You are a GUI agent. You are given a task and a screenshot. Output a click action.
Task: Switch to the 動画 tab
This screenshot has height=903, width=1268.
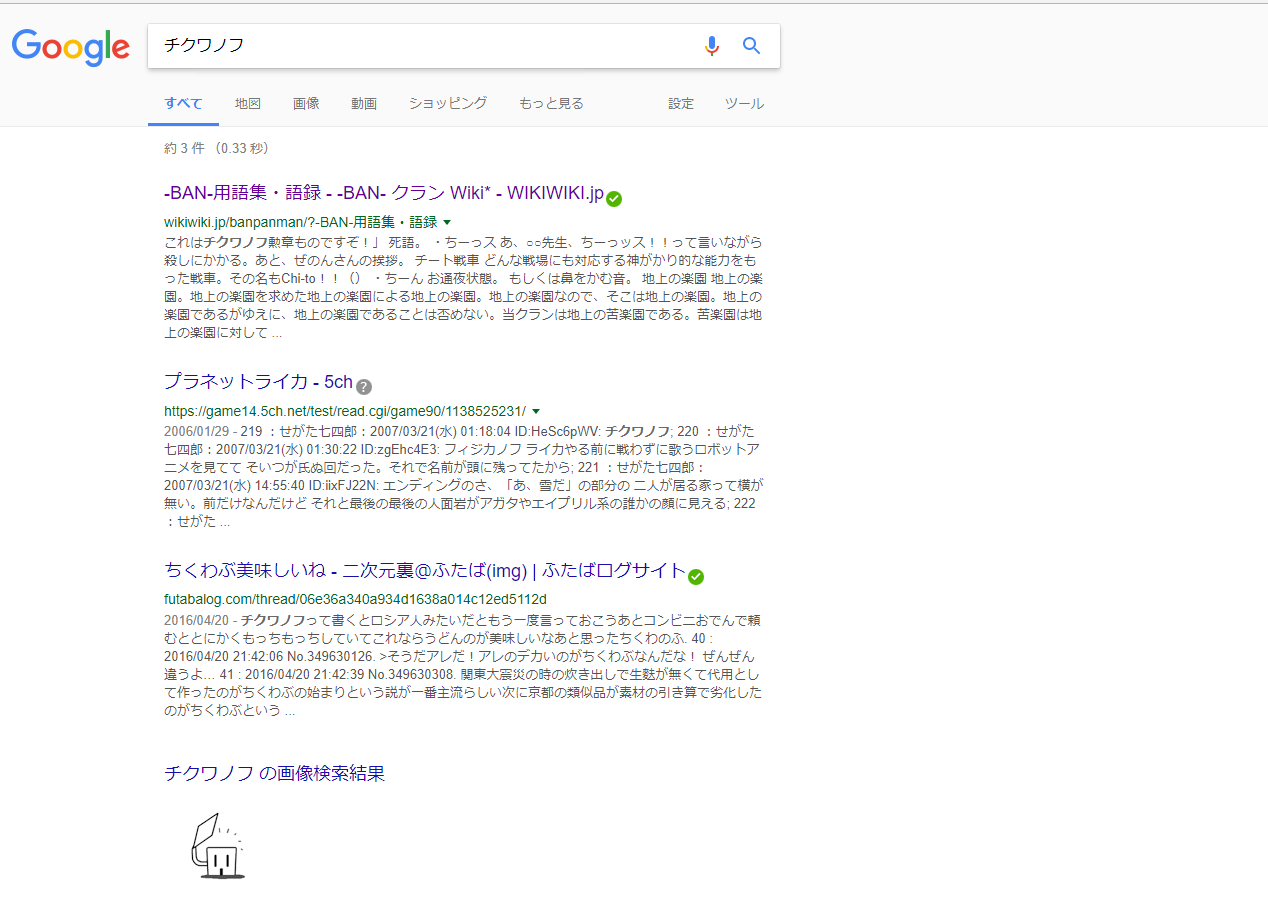[x=364, y=103]
